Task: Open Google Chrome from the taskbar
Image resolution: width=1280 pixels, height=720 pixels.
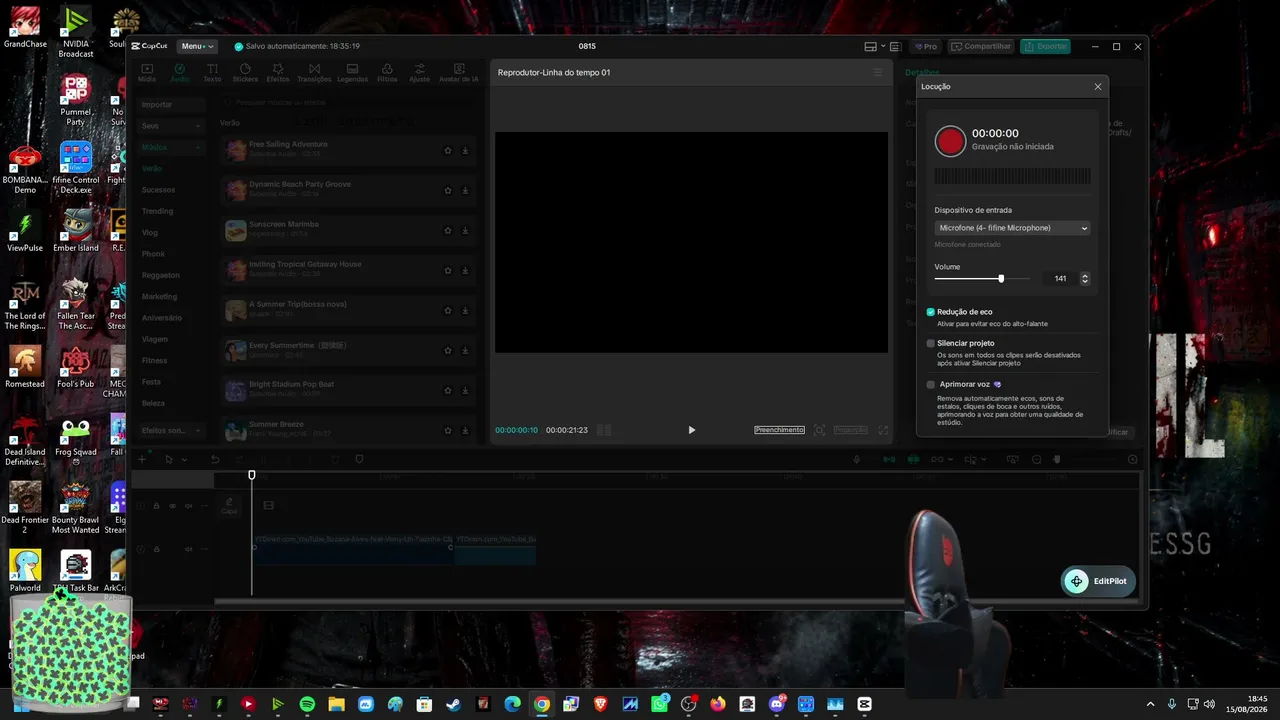Action: [x=541, y=704]
